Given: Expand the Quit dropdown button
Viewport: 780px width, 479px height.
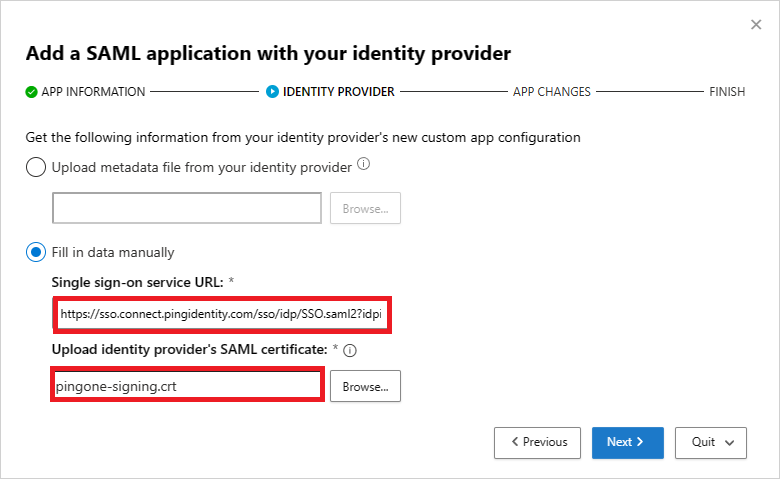Looking at the screenshot, I should pos(711,442).
